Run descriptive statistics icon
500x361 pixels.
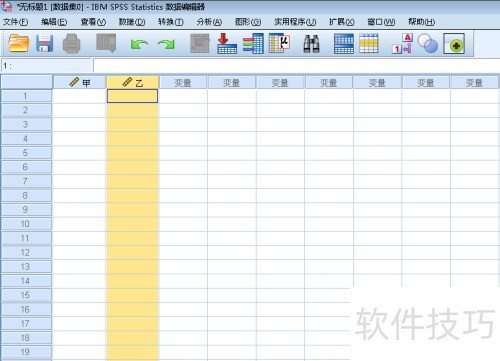(279, 43)
